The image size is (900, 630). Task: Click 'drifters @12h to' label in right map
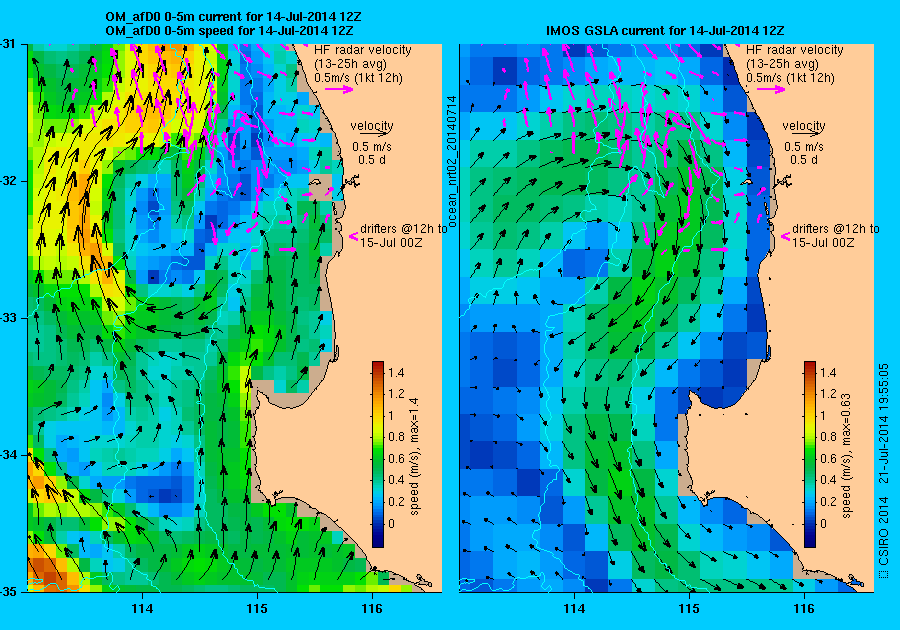tap(836, 228)
